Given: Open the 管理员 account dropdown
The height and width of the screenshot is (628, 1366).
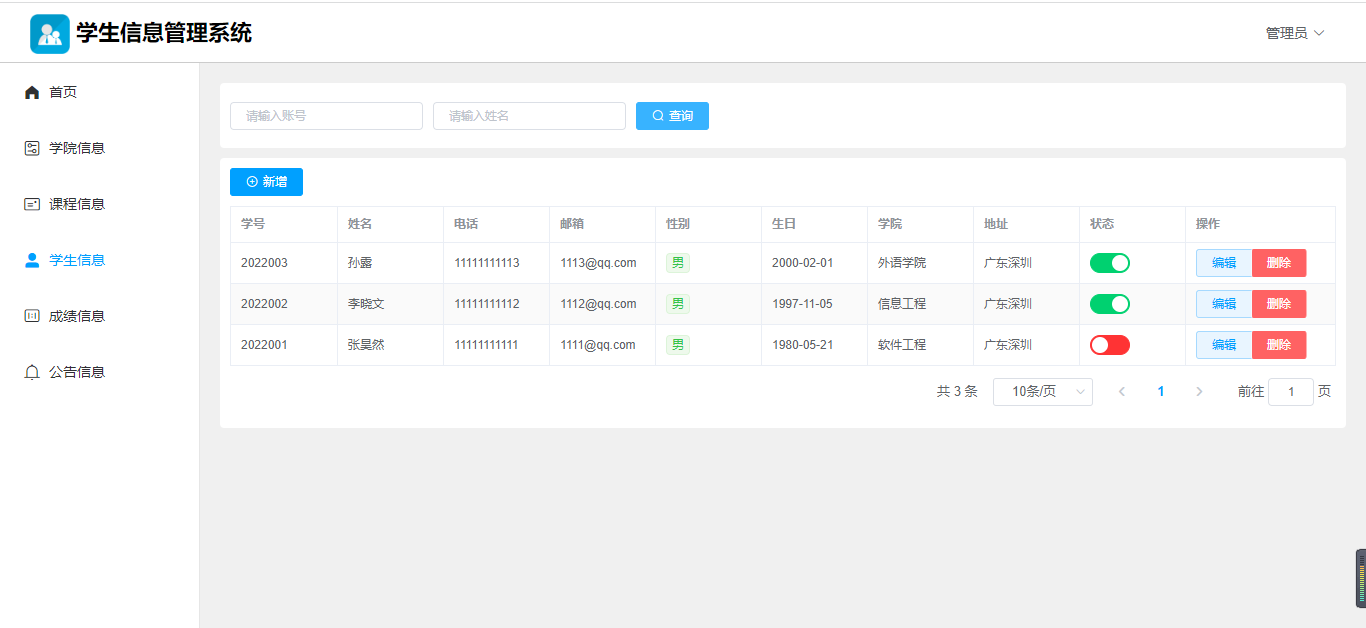Looking at the screenshot, I should click(1294, 33).
